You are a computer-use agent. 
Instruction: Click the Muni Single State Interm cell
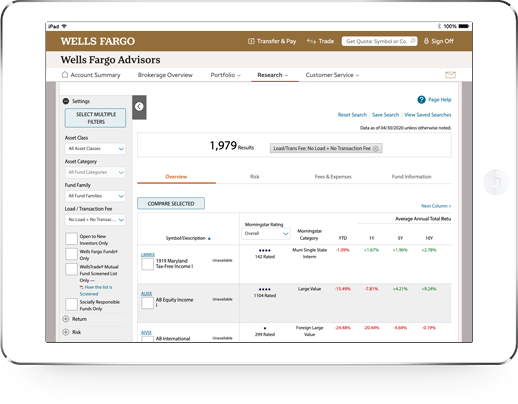tap(310, 253)
